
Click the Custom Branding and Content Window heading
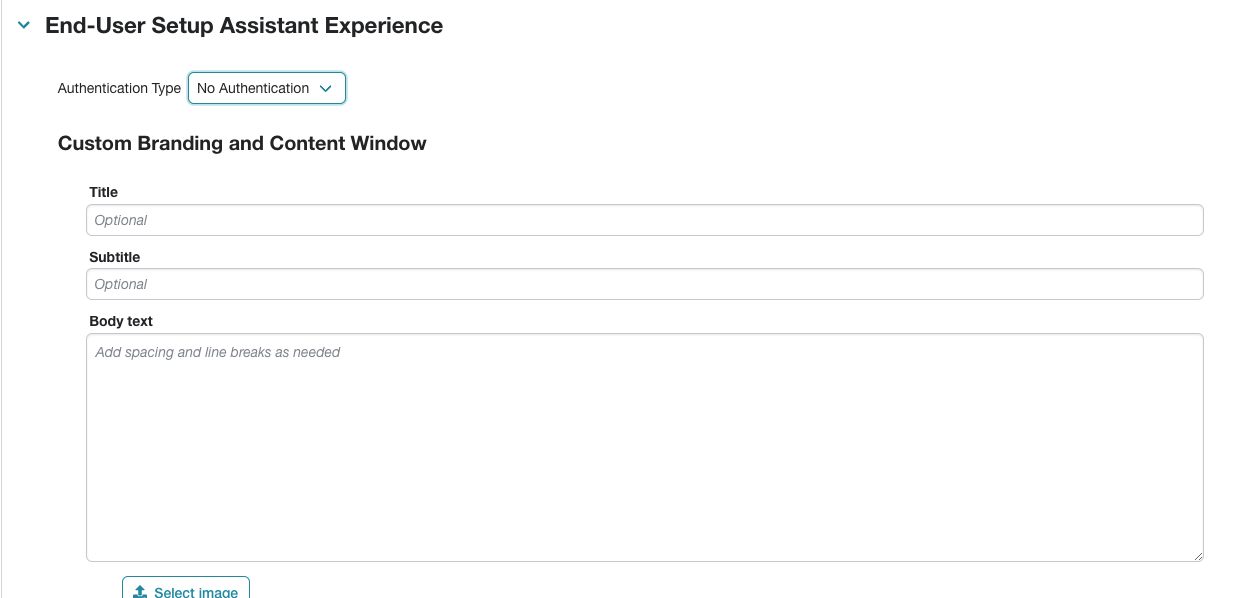point(242,143)
